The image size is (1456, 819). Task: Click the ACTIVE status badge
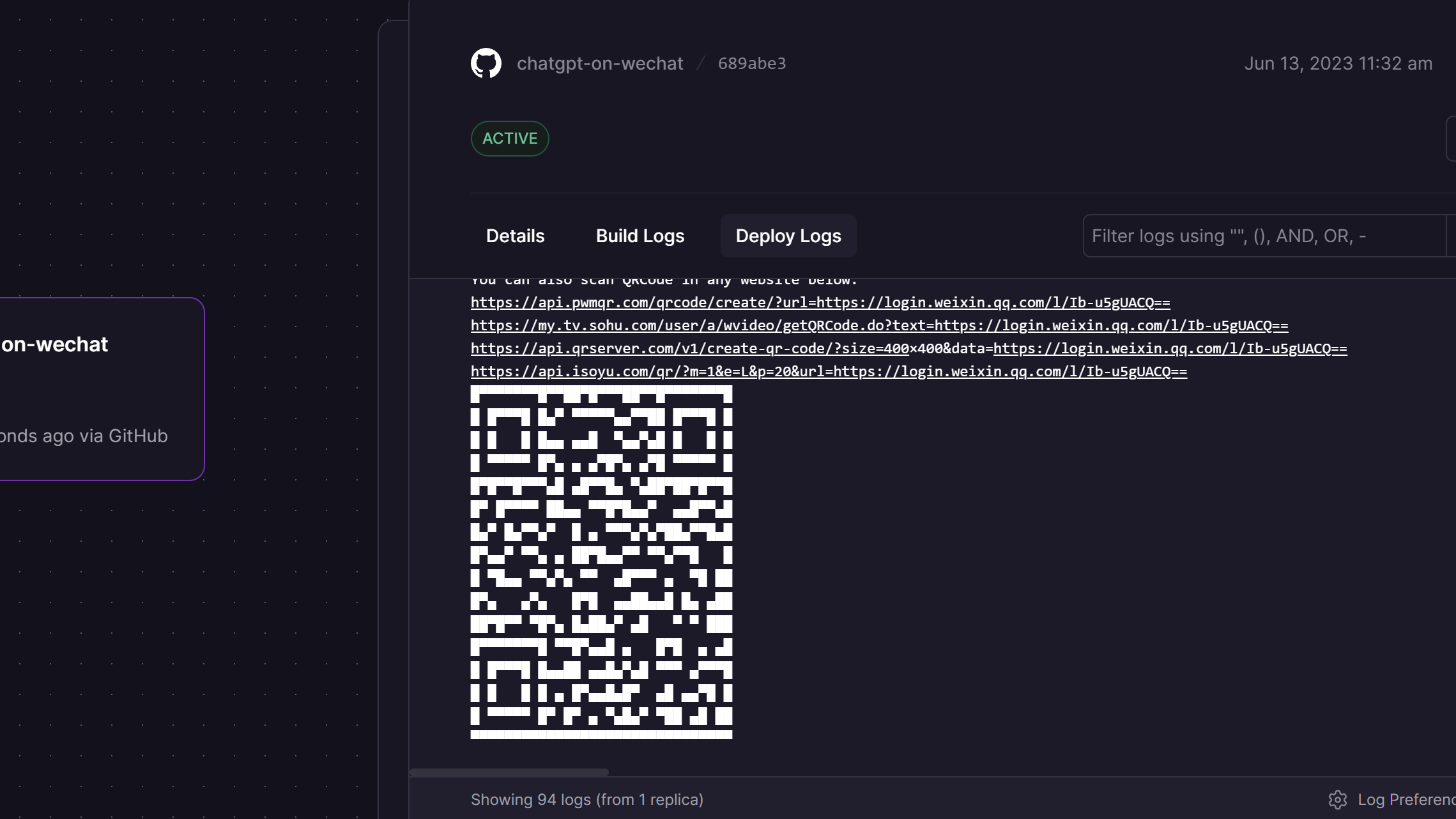coord(510,139)
